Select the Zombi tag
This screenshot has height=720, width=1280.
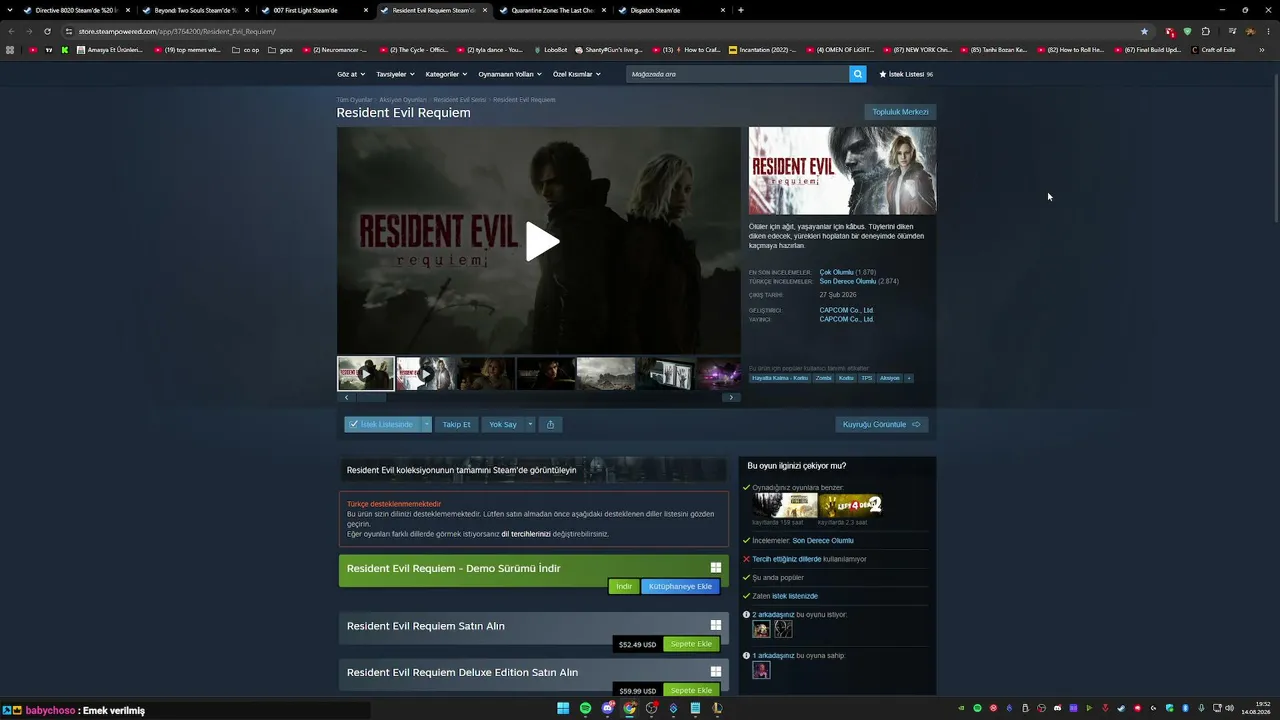pyautogui.click(x=824, y=378)
